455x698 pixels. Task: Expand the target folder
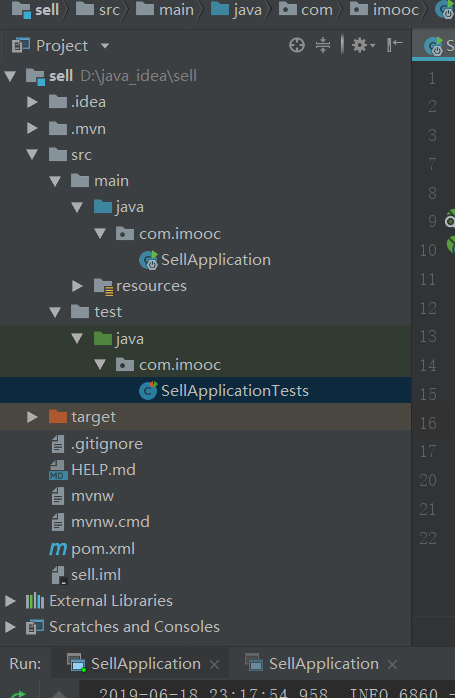(32, 417)
